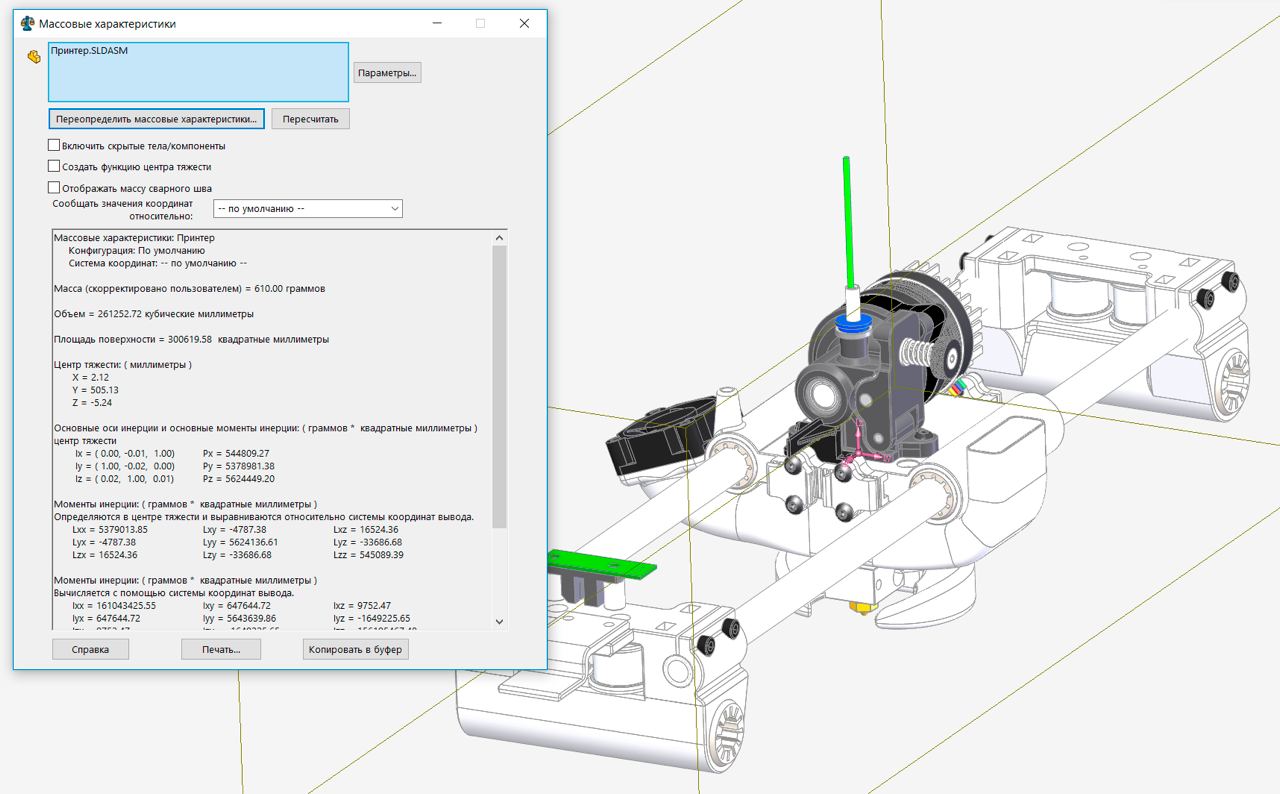The image size is (1280, 794).
Task: Click the Mass Properties dialog title icon
Action: click(27, 23)
